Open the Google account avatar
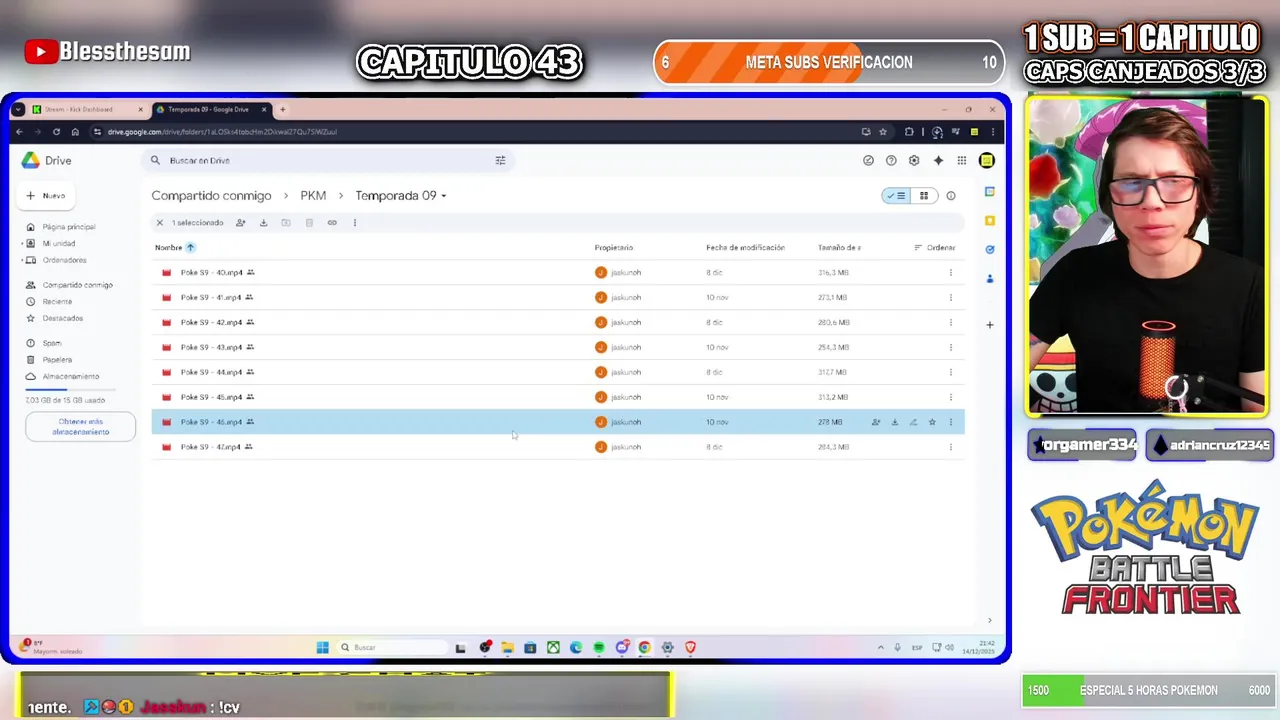 987,160
